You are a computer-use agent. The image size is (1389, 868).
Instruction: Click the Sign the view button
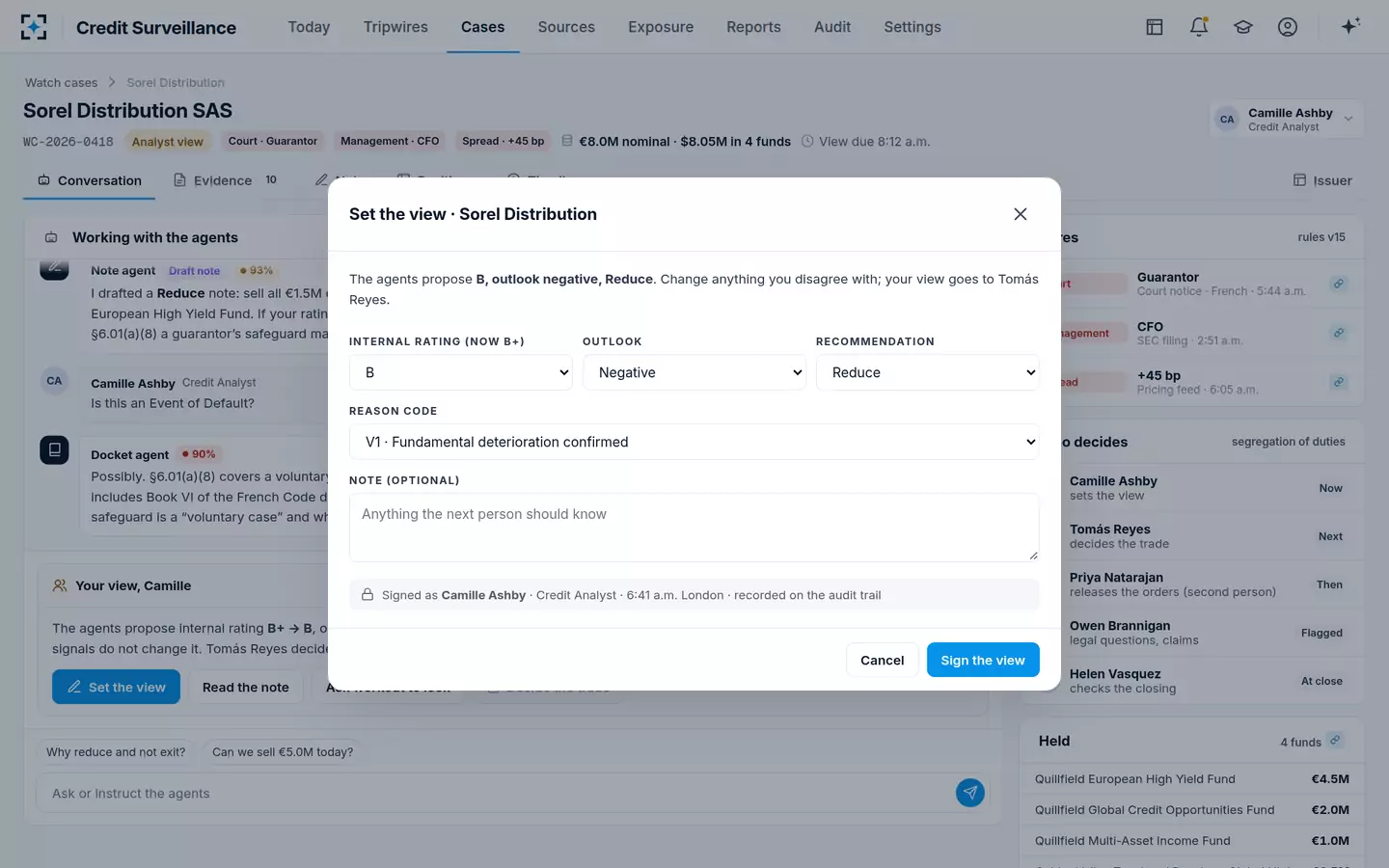(983, 660)
